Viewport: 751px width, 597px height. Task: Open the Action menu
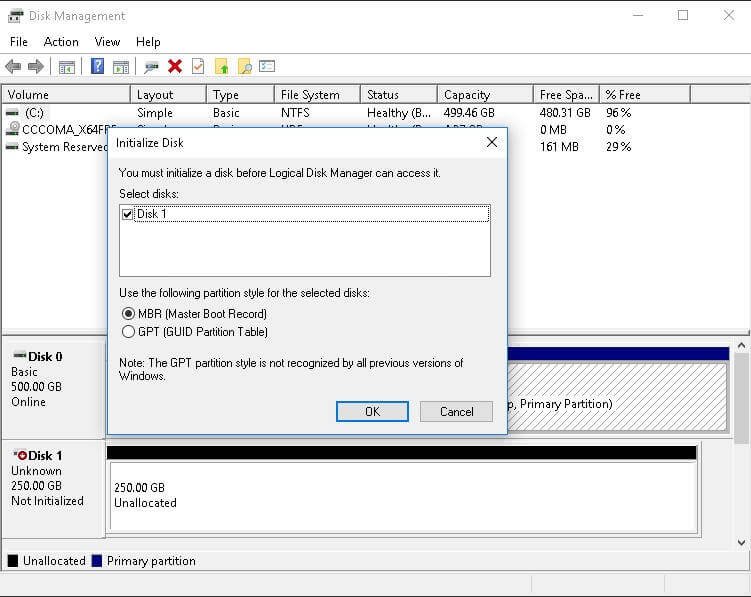61,42
